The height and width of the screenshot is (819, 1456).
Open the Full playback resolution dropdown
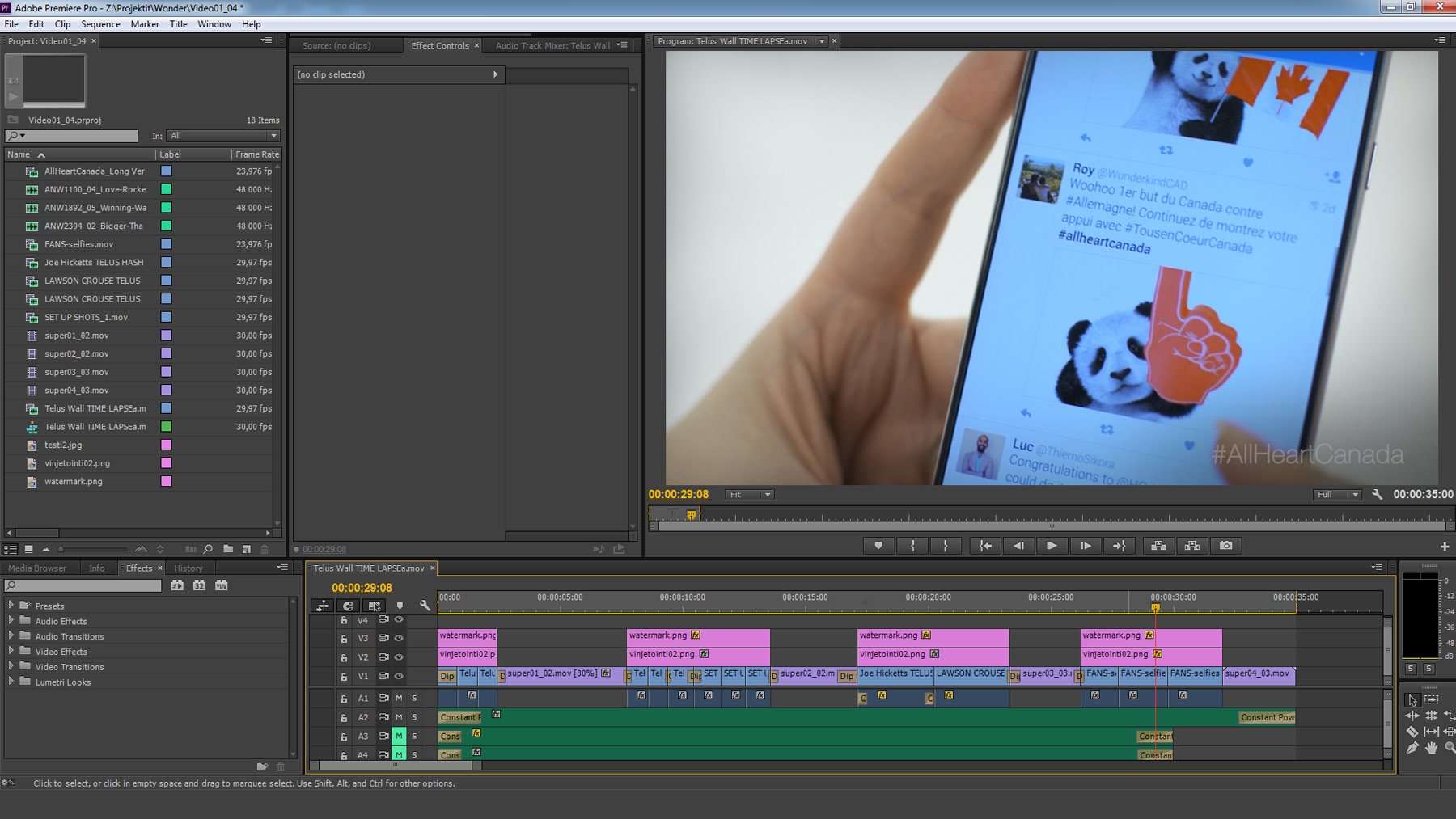click(x=1337, y=494)
